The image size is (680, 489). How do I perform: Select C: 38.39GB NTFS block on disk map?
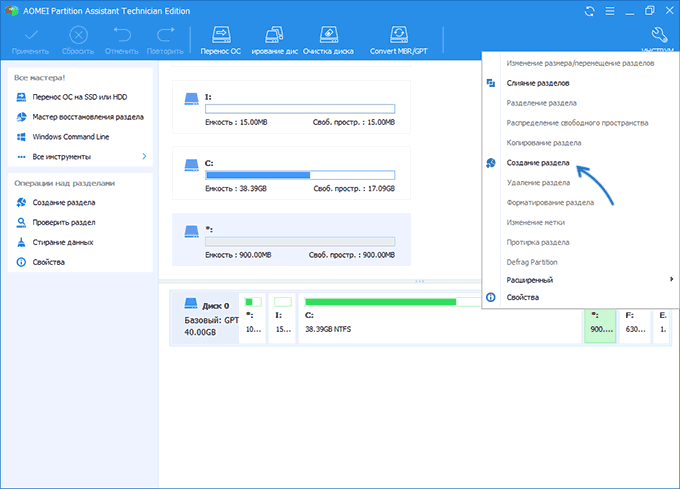click(440, 318)
